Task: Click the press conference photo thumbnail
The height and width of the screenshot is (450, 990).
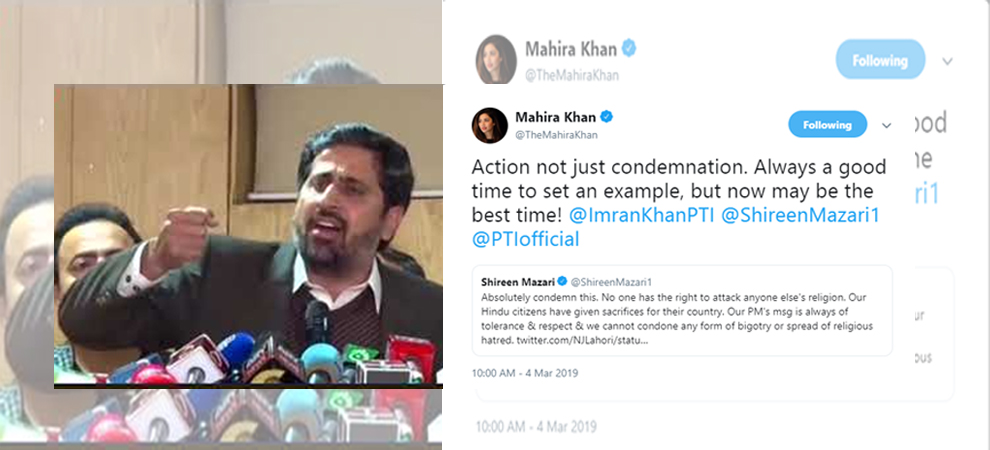Action: (x=248, y=236)
